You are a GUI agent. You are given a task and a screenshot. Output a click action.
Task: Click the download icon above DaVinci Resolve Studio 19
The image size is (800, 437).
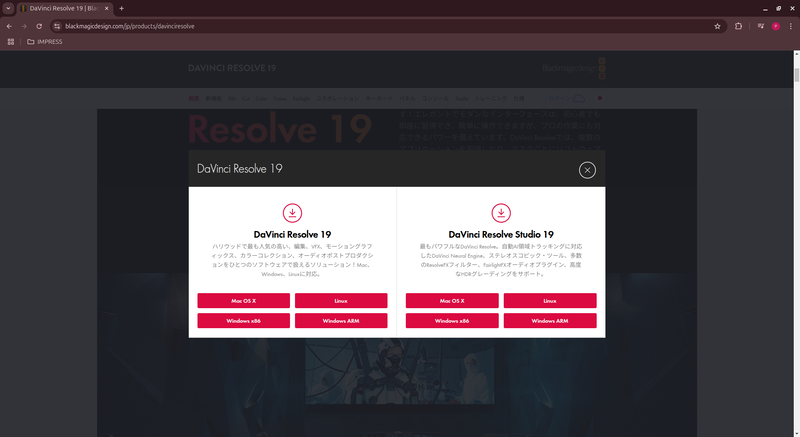pyautogui.click(x=501, y=213)
